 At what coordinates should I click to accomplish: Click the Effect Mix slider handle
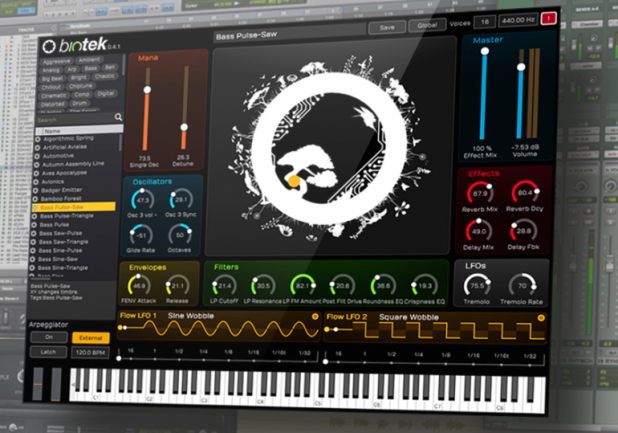[485, 51]
